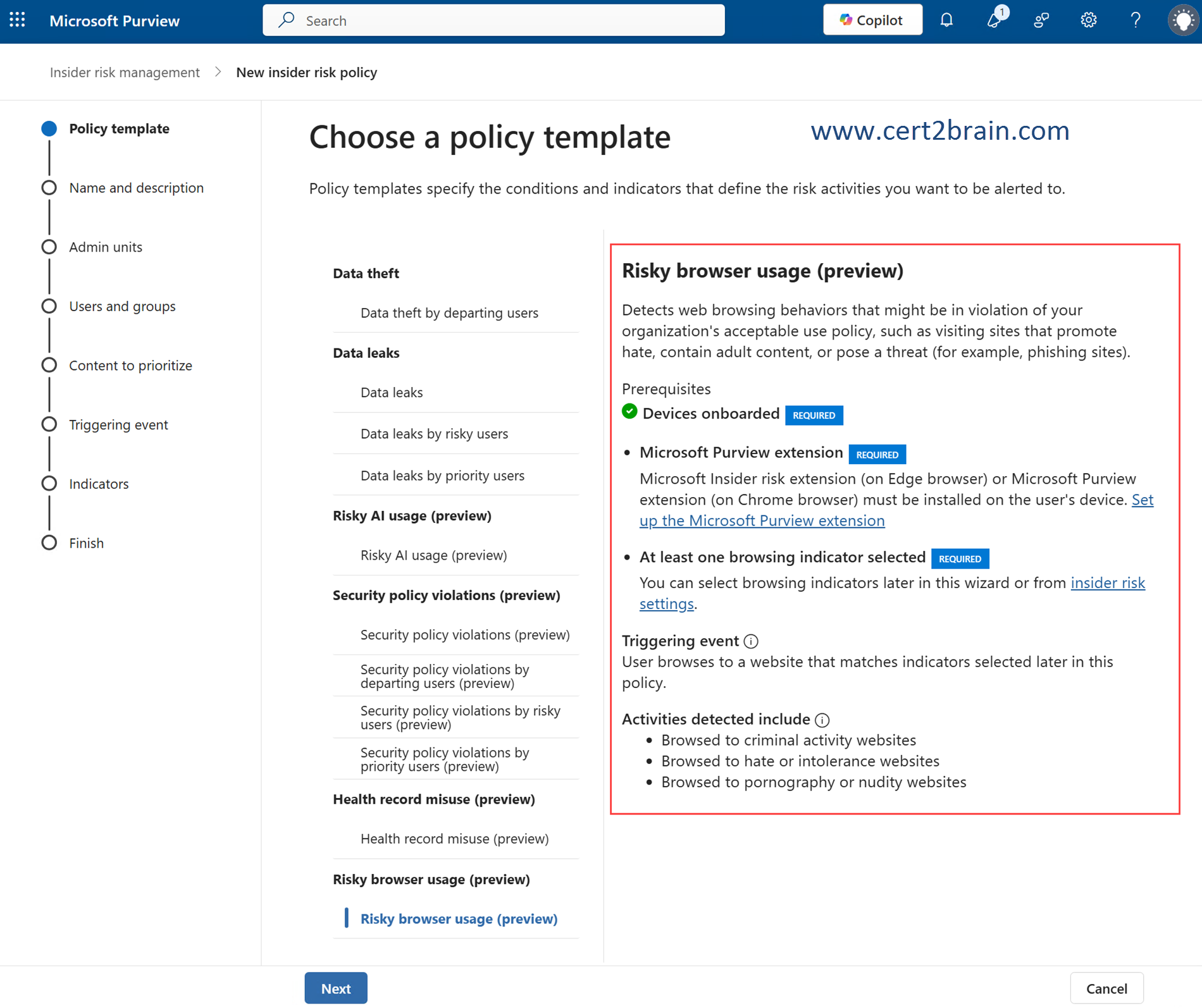This screenshot has width=1202, height=1008.
Task: Select the Admin units step
Action: (92, 247)
